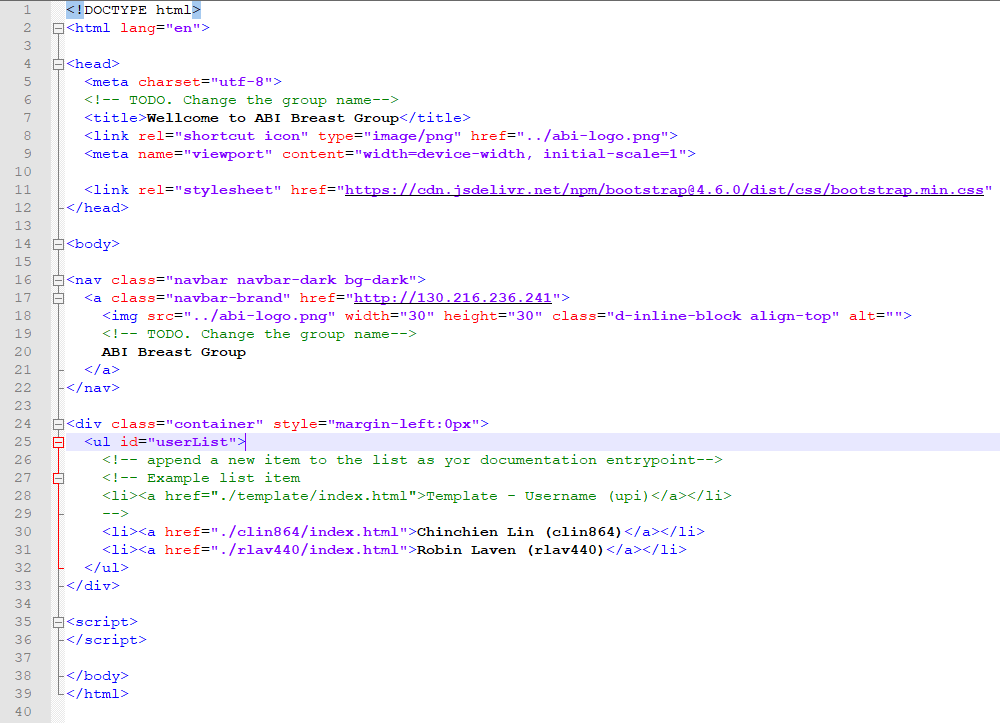Collapse the head section fold marker
The width and height of the screenshot is (1000, 723).
click(x=58, y=64)
